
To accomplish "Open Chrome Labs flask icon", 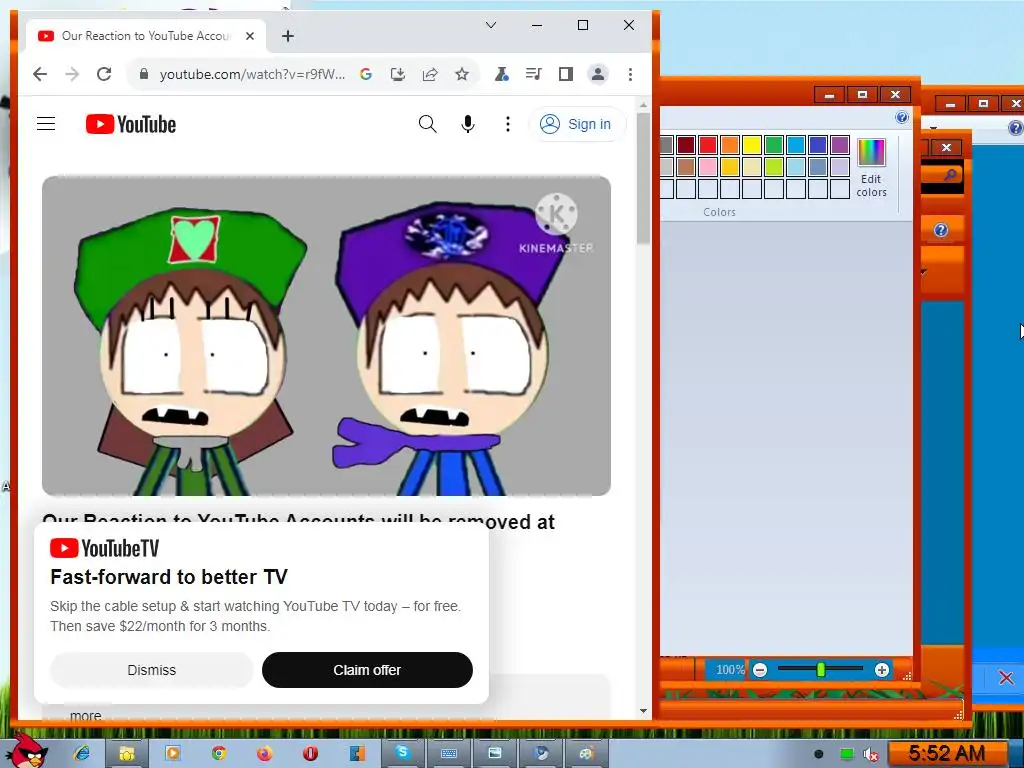I will point(502,74).
